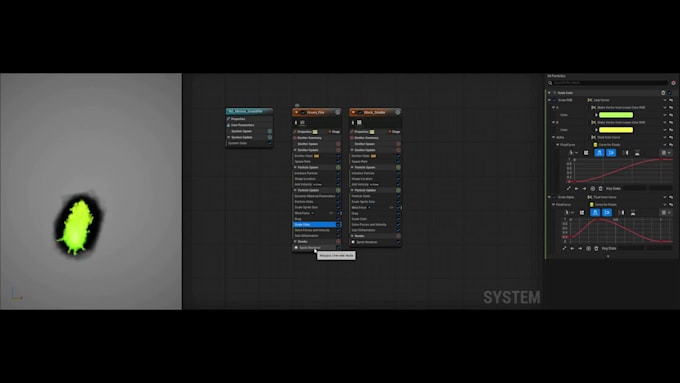Click the emitter thumbnail icon under Black_Smoke header
Viewport: 680px width, 383px height.
click(359, 123)
